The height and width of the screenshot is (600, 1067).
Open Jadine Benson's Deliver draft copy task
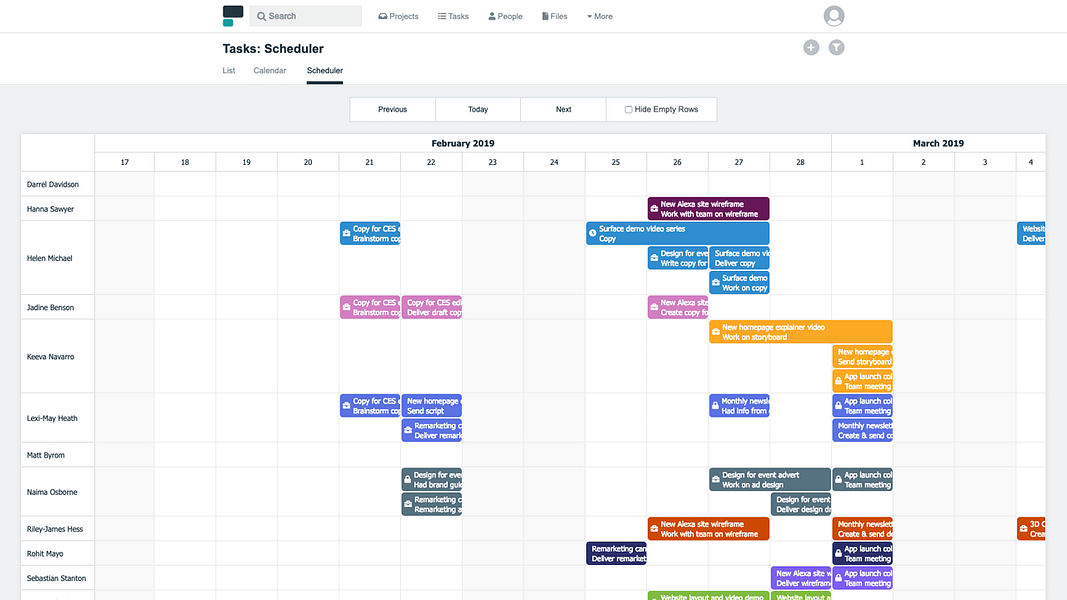[x=431, y=307]
